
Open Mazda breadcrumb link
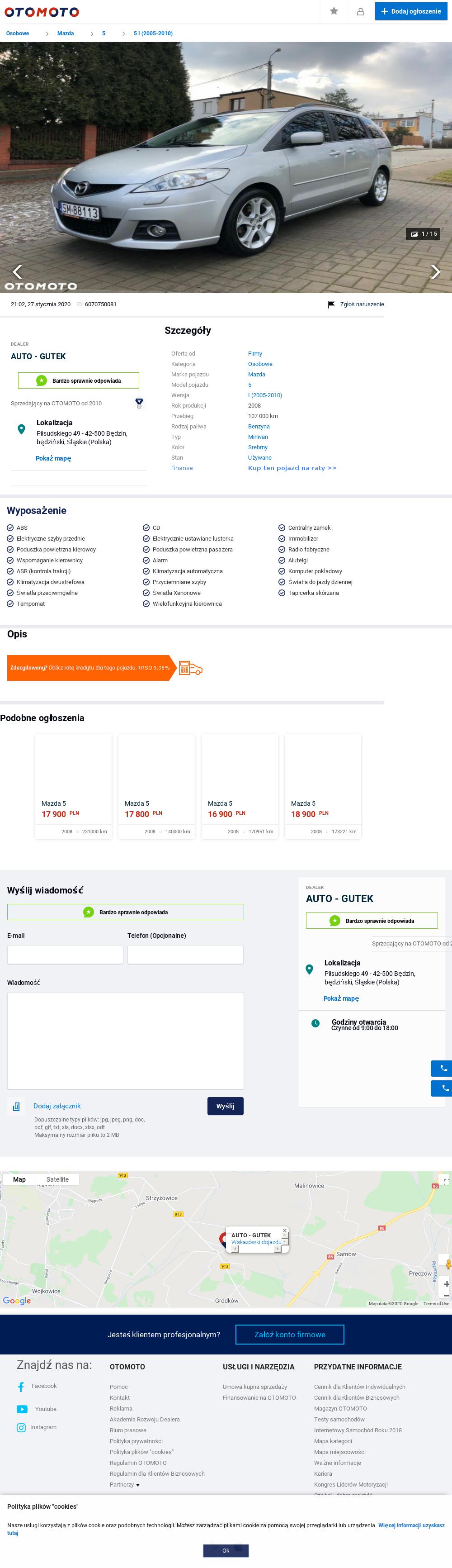point(66,33)
